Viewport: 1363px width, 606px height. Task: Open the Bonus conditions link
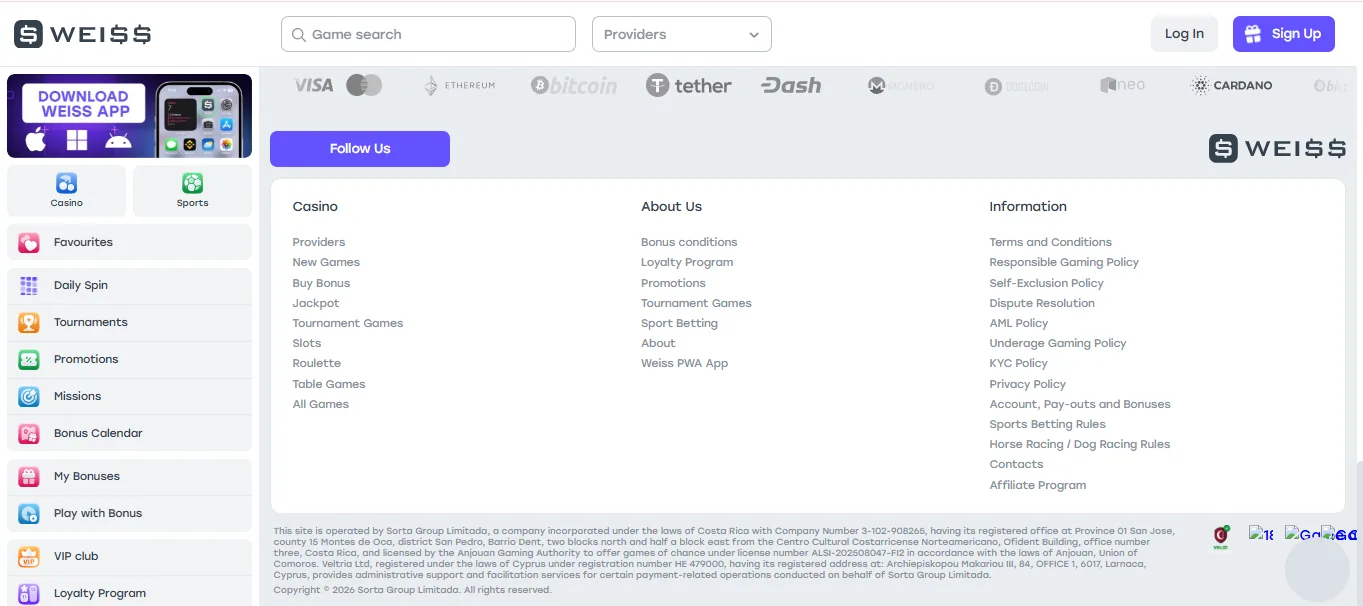tap(689, 242)
